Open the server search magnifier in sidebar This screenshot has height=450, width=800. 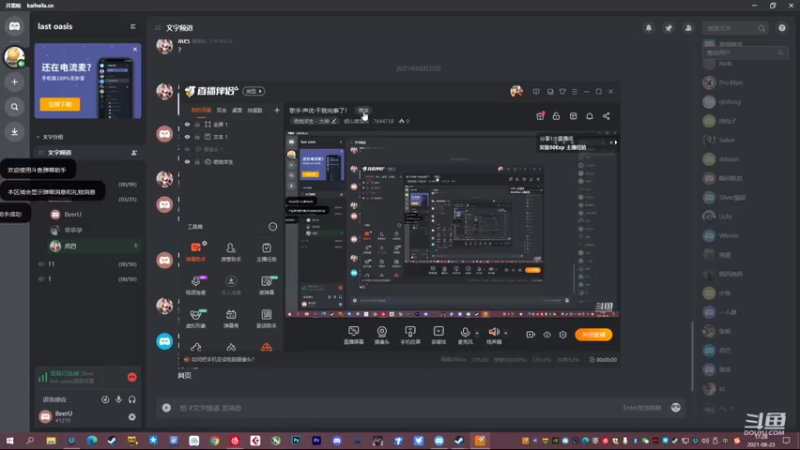point(14,107)
